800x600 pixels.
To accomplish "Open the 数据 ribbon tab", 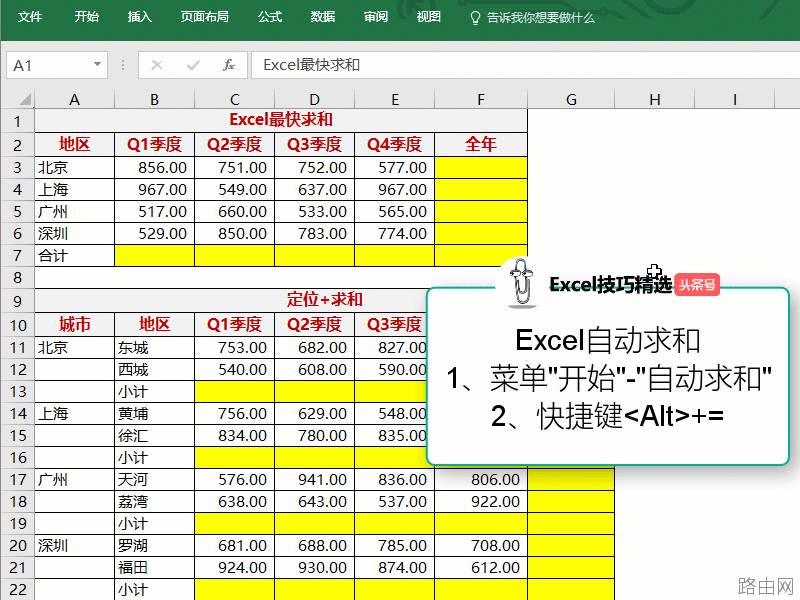I will (323, 17).
